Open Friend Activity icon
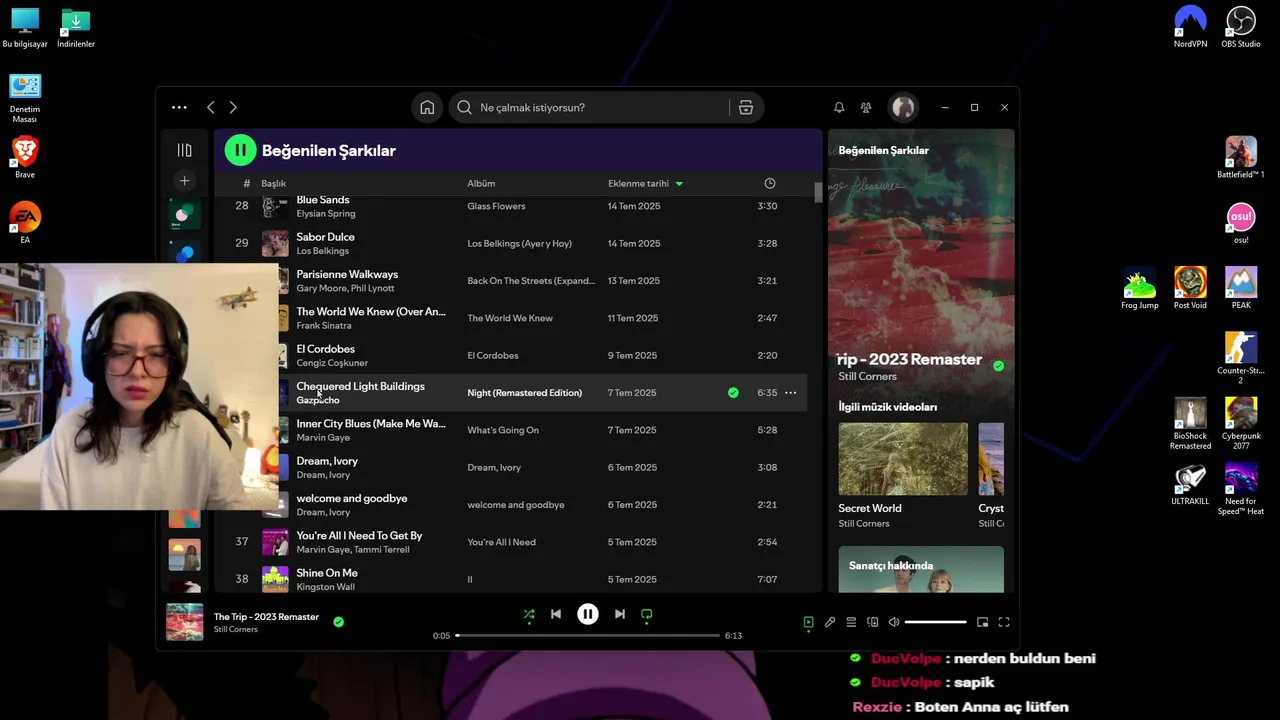1280x720 pixels. 866,107
